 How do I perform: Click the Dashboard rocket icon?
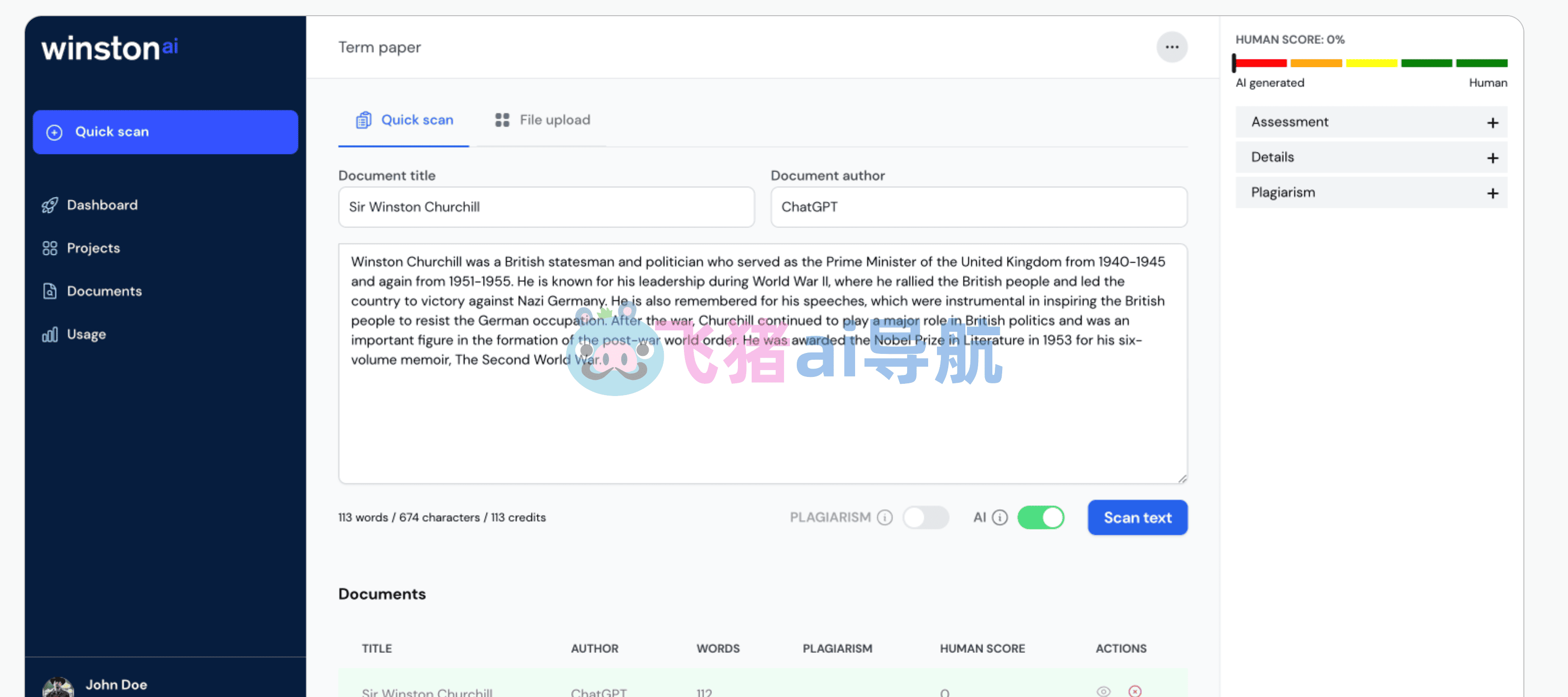[50, 205]
